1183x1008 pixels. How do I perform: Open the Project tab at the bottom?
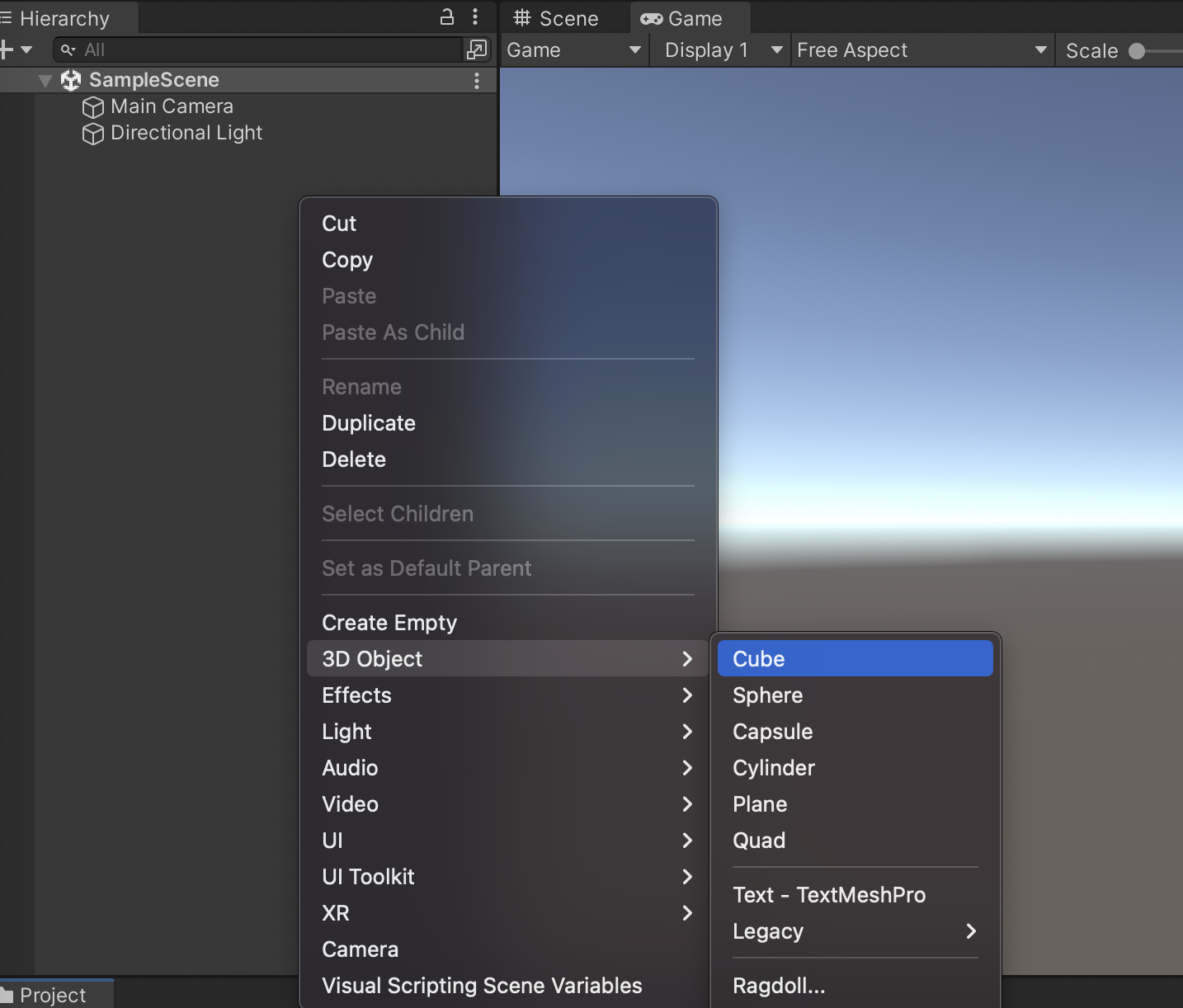(52, 995)
